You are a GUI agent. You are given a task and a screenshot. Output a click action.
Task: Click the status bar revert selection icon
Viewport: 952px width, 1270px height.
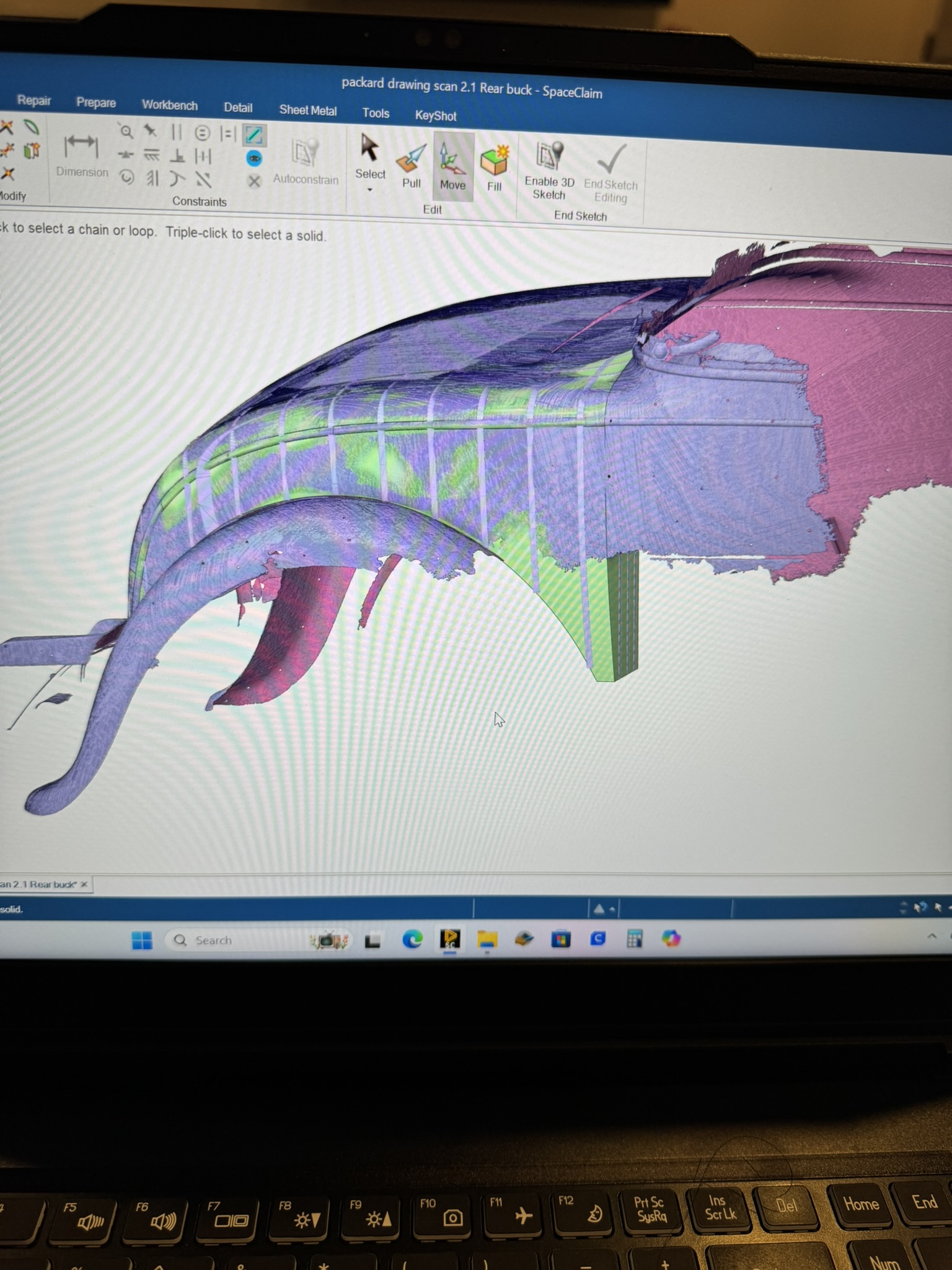pyautogui.click(x=920, y=907)
